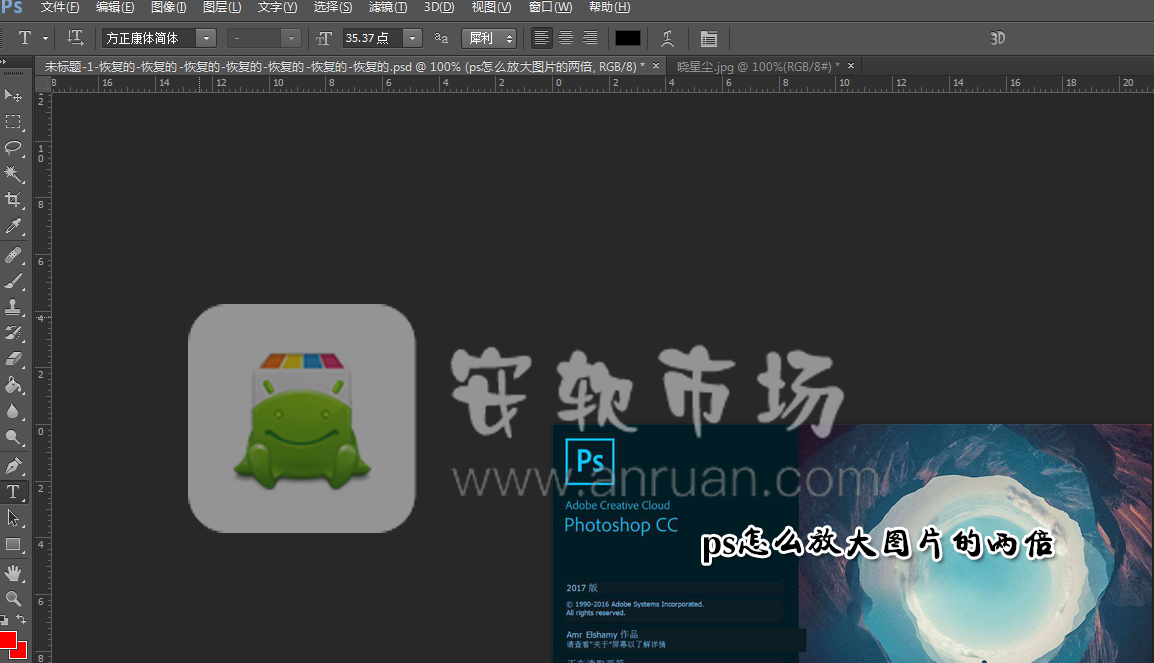Image resolution: width=1154 pixels, height=663 pixels.
Task: Set text alignment to center
Action: point(566,38)
